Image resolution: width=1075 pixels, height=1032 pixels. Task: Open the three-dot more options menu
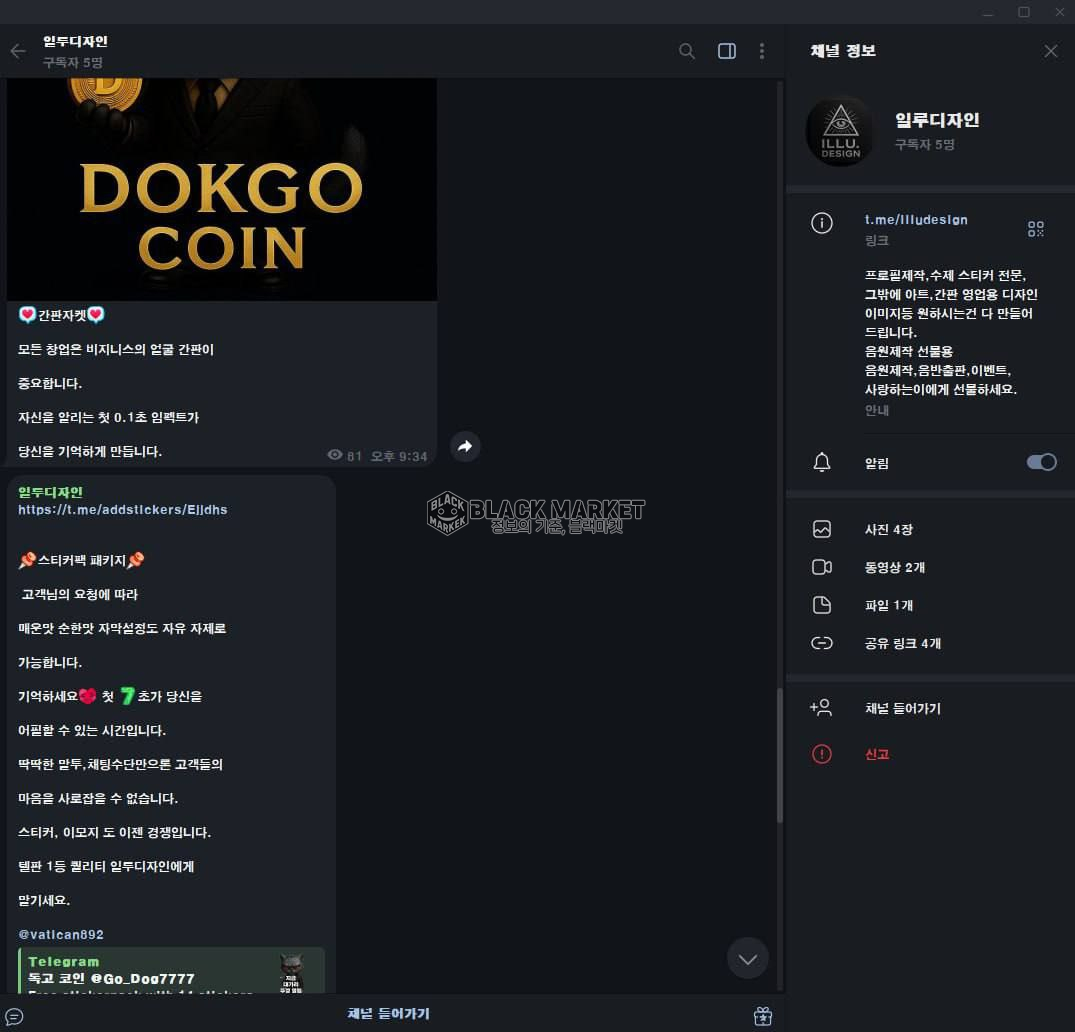click(762, 51)
